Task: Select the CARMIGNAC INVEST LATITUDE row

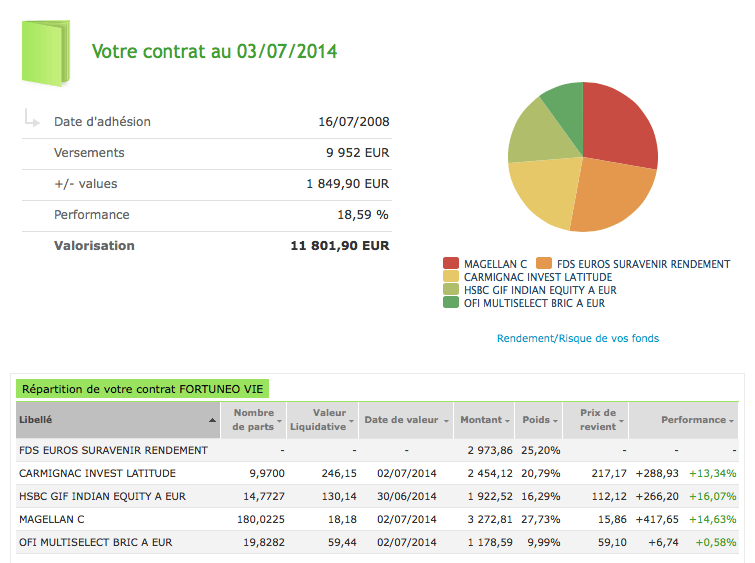Action: pos(98,473)
